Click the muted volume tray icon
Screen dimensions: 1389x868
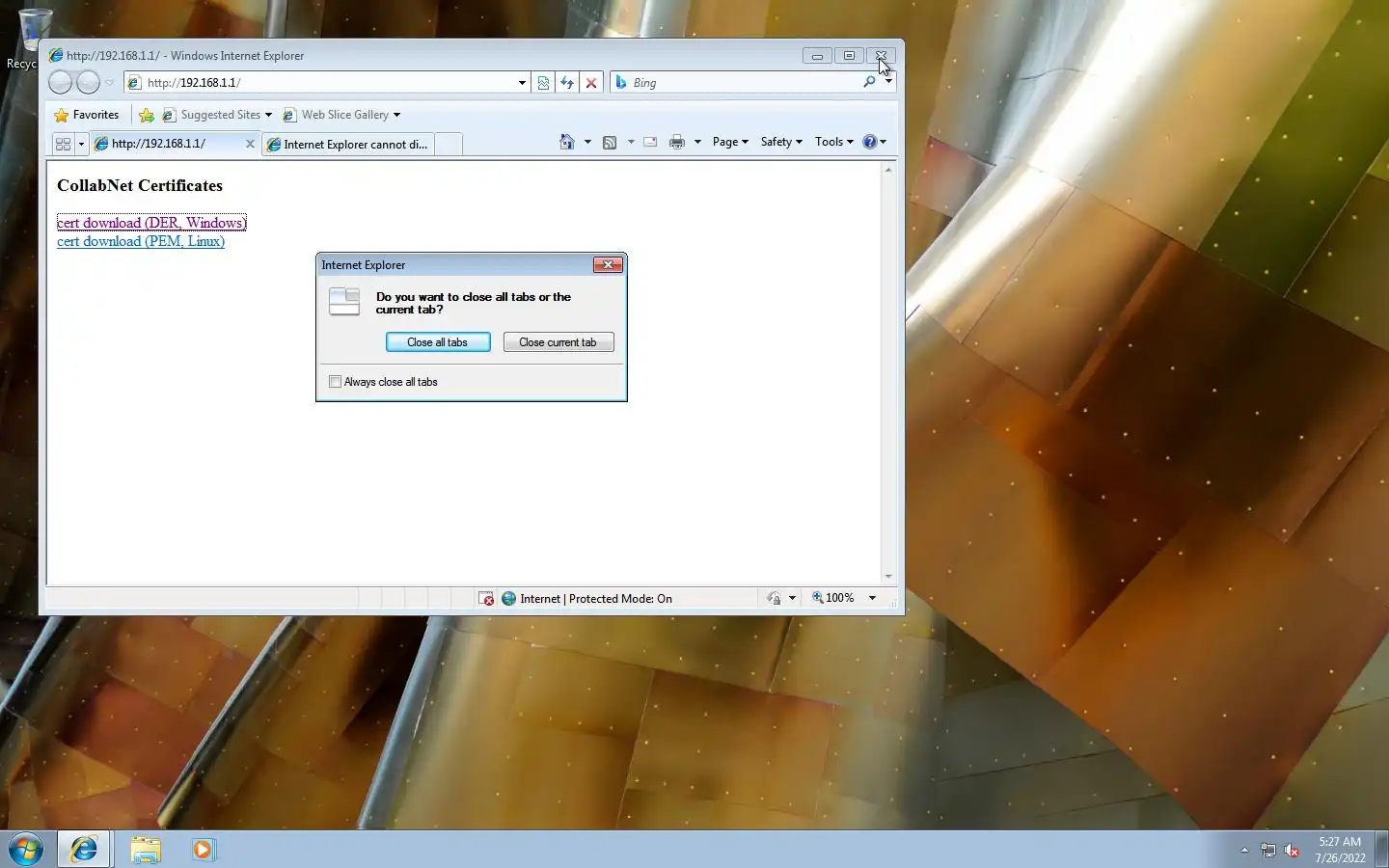(x=1292, y=851)
